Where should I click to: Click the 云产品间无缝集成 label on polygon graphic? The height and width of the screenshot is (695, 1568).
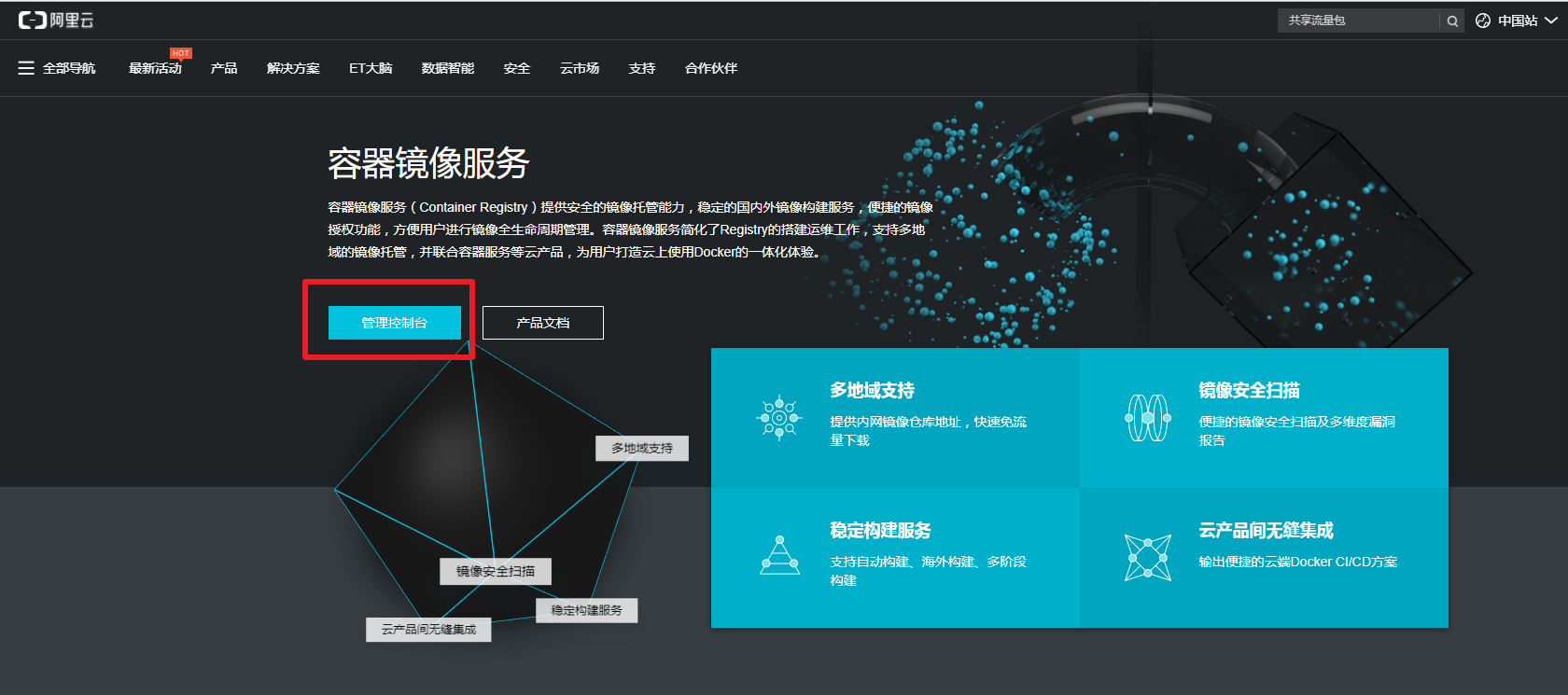tap(428, 630)
